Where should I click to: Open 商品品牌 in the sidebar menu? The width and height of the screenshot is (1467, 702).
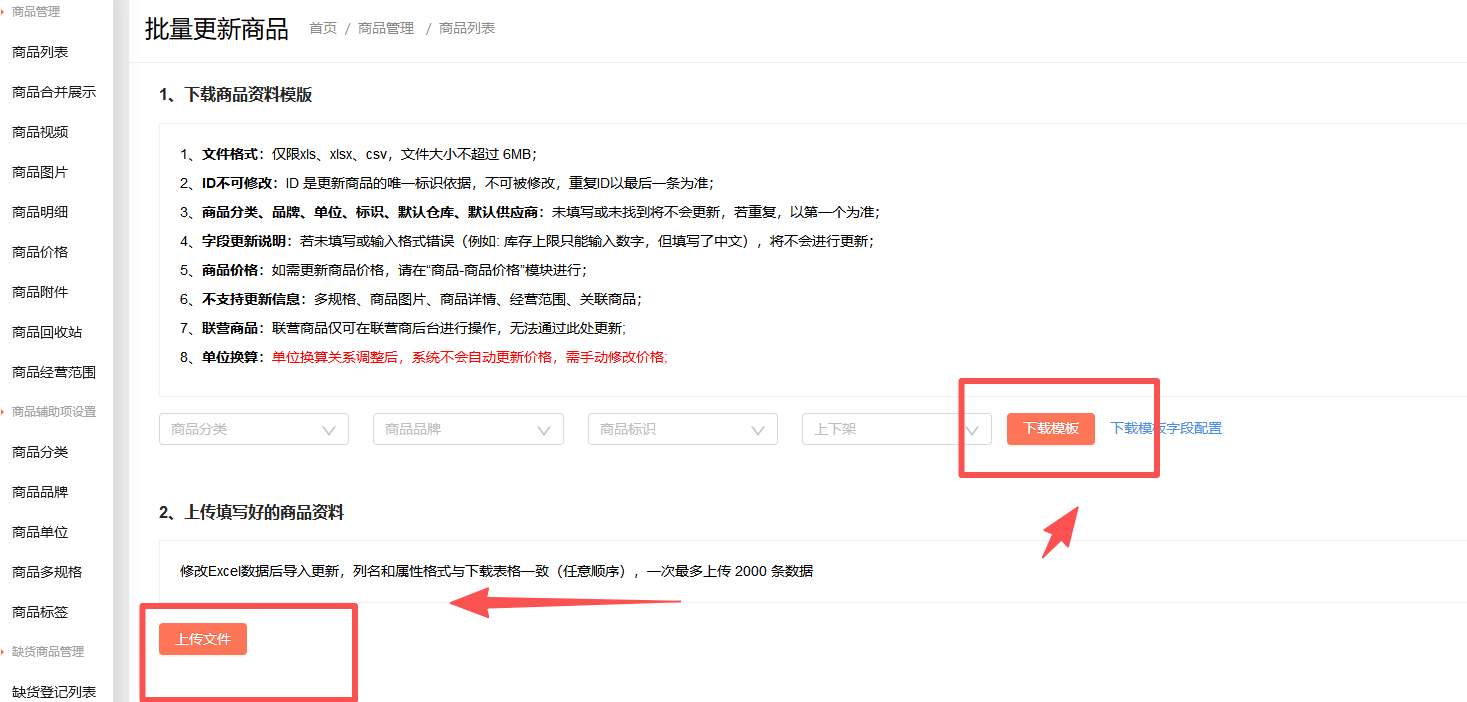pos(40,492)
